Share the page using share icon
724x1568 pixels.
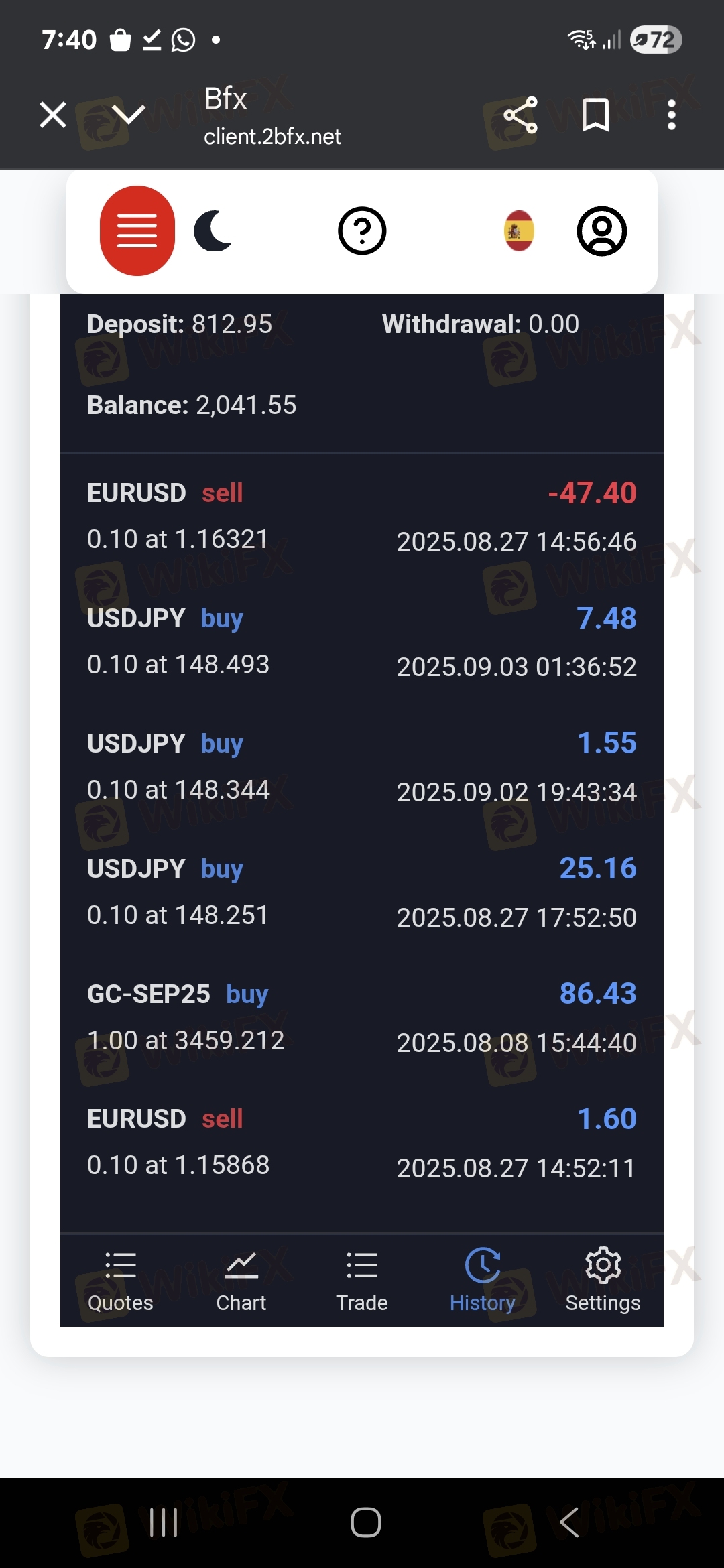point(521,115)
